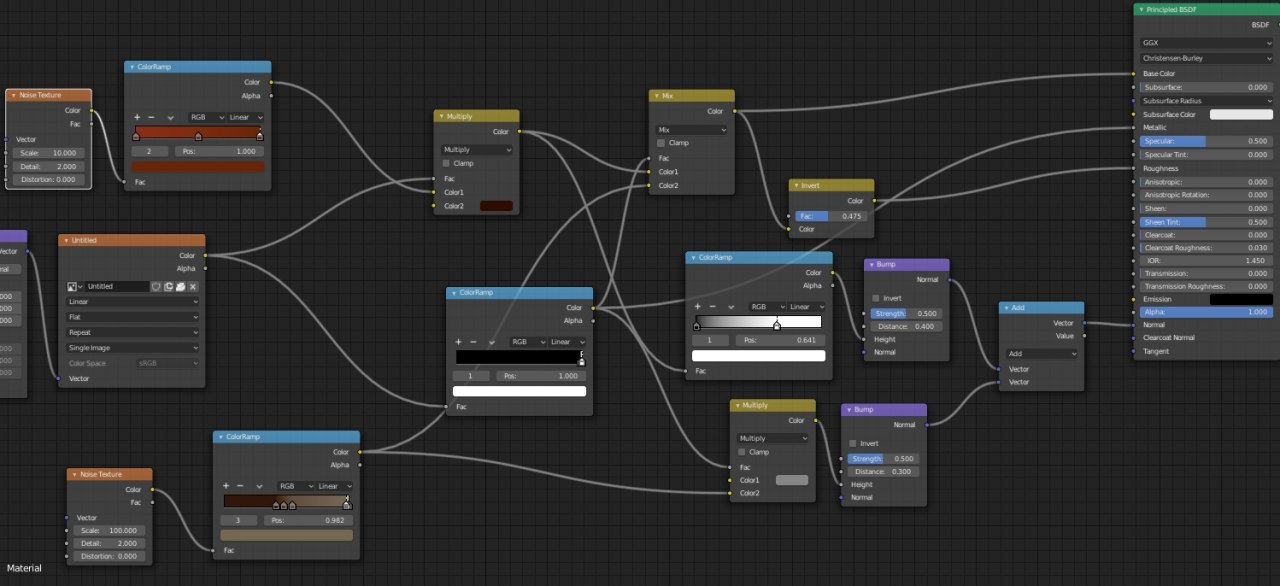The width and height of the screenshot is (1280, 586).
Task: Click the Alpha slider on Principled BSDF
Action: point(1205,312)
